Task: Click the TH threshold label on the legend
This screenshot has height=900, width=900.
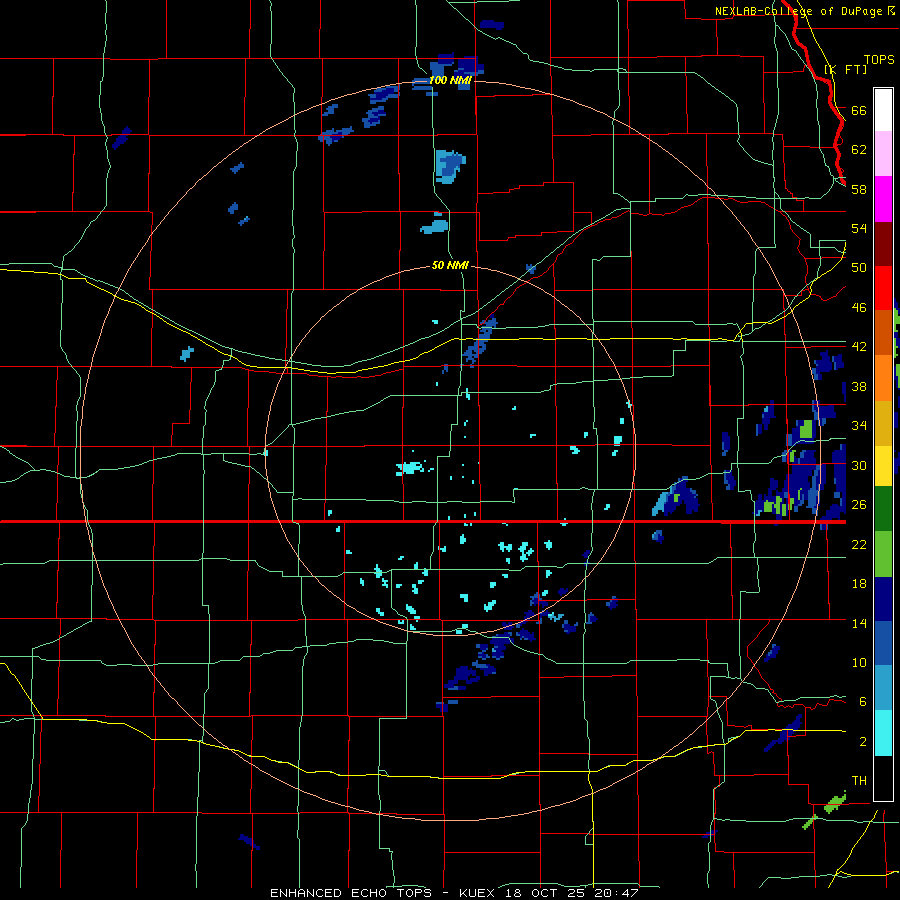Action: [859, 781]
